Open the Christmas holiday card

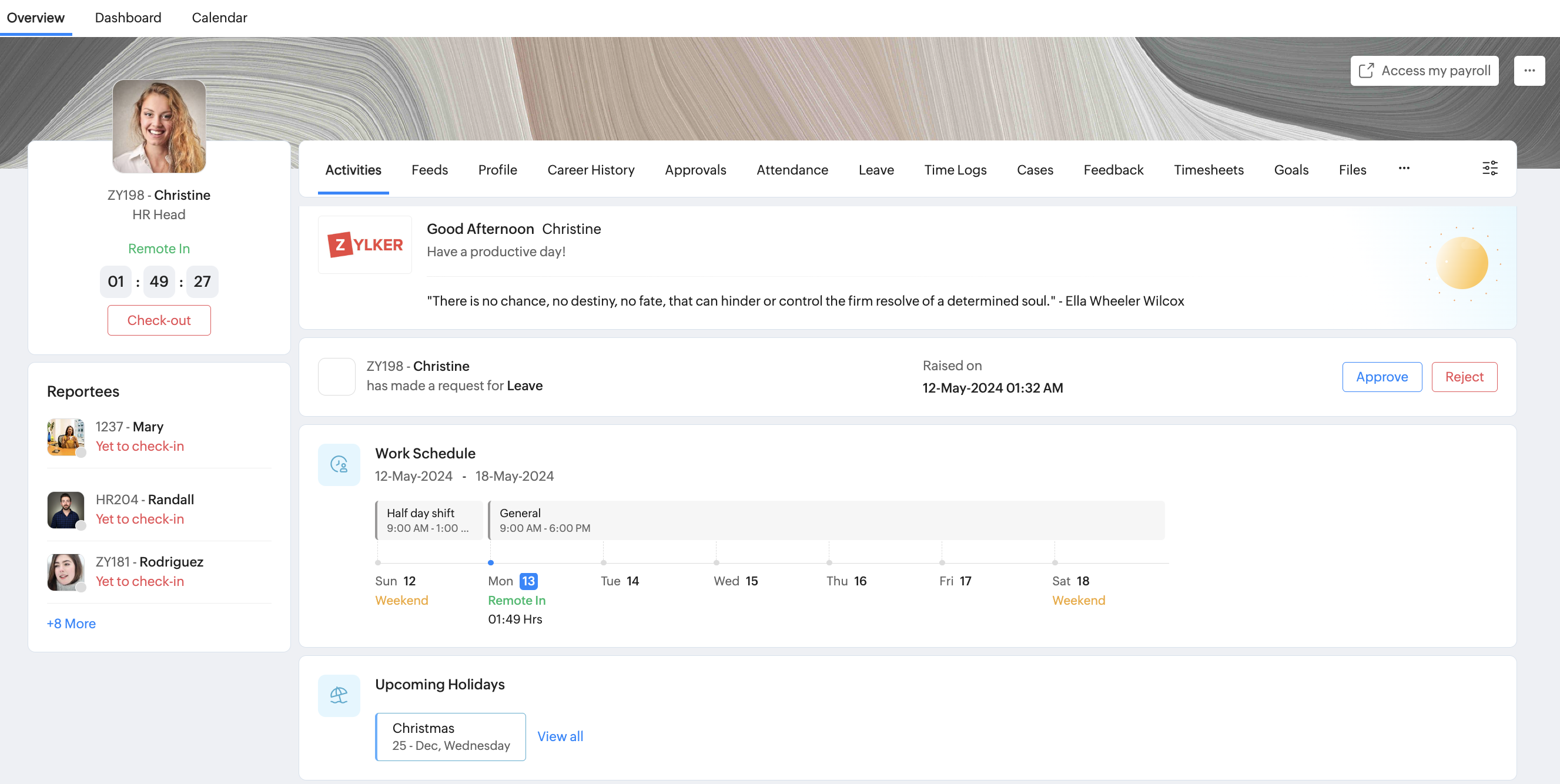pyautogui.click(x=451, y=736)
